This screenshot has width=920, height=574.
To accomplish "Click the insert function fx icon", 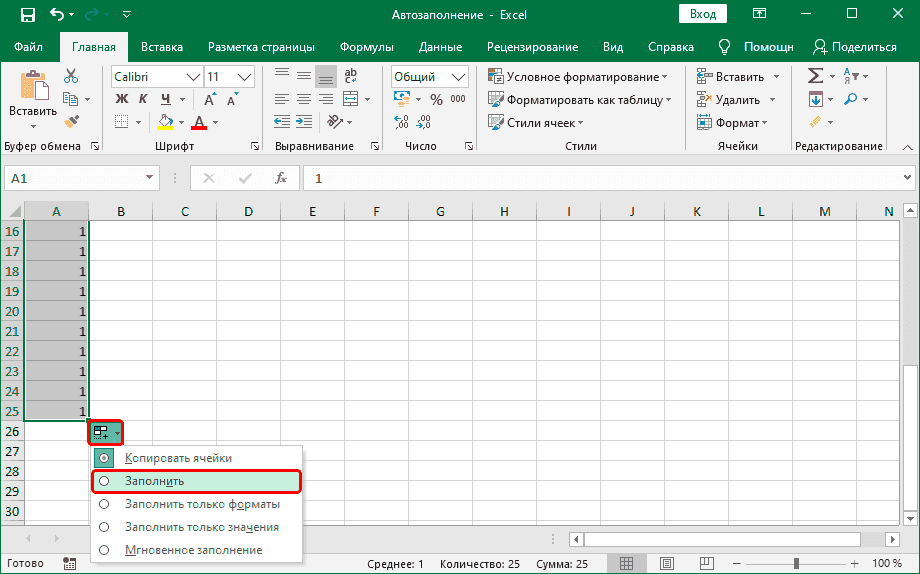I will (281, 178).
